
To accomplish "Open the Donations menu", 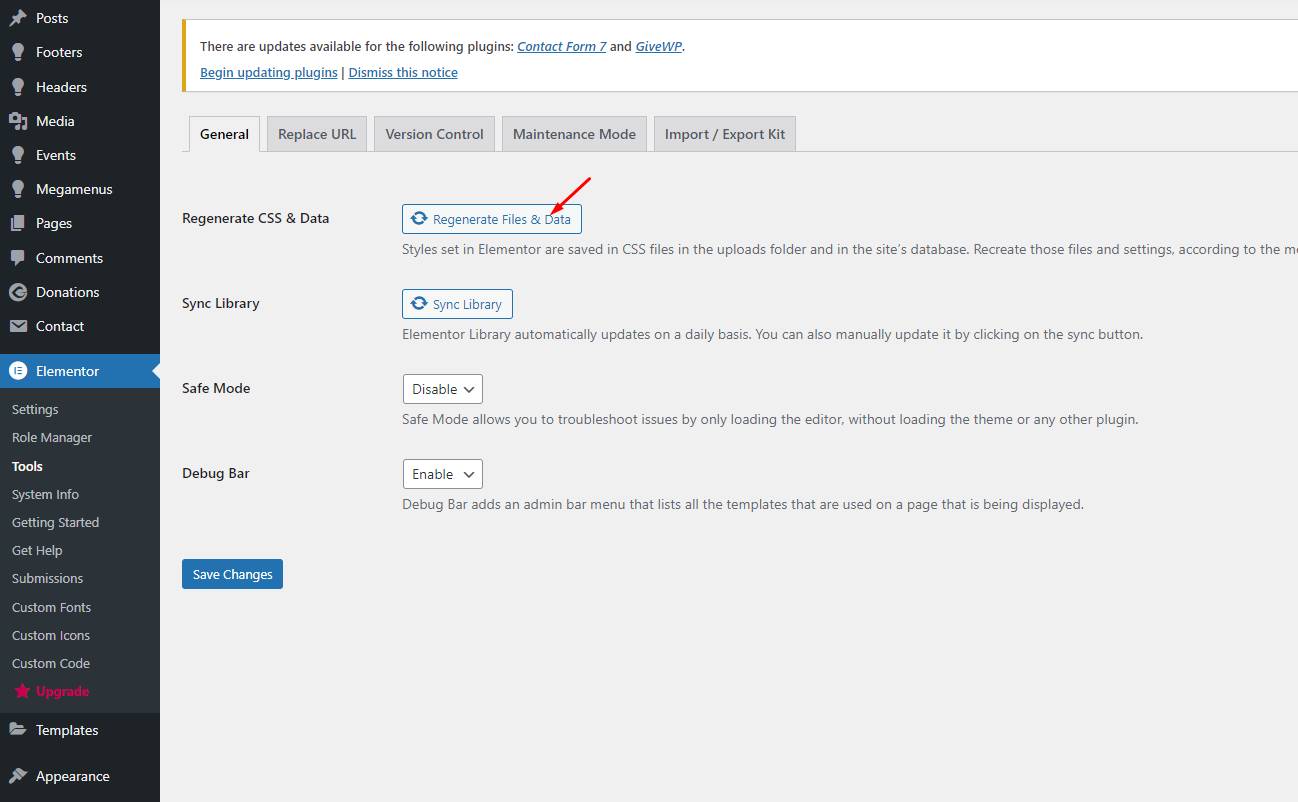I will pyautogui.click(x=80, y=292).
